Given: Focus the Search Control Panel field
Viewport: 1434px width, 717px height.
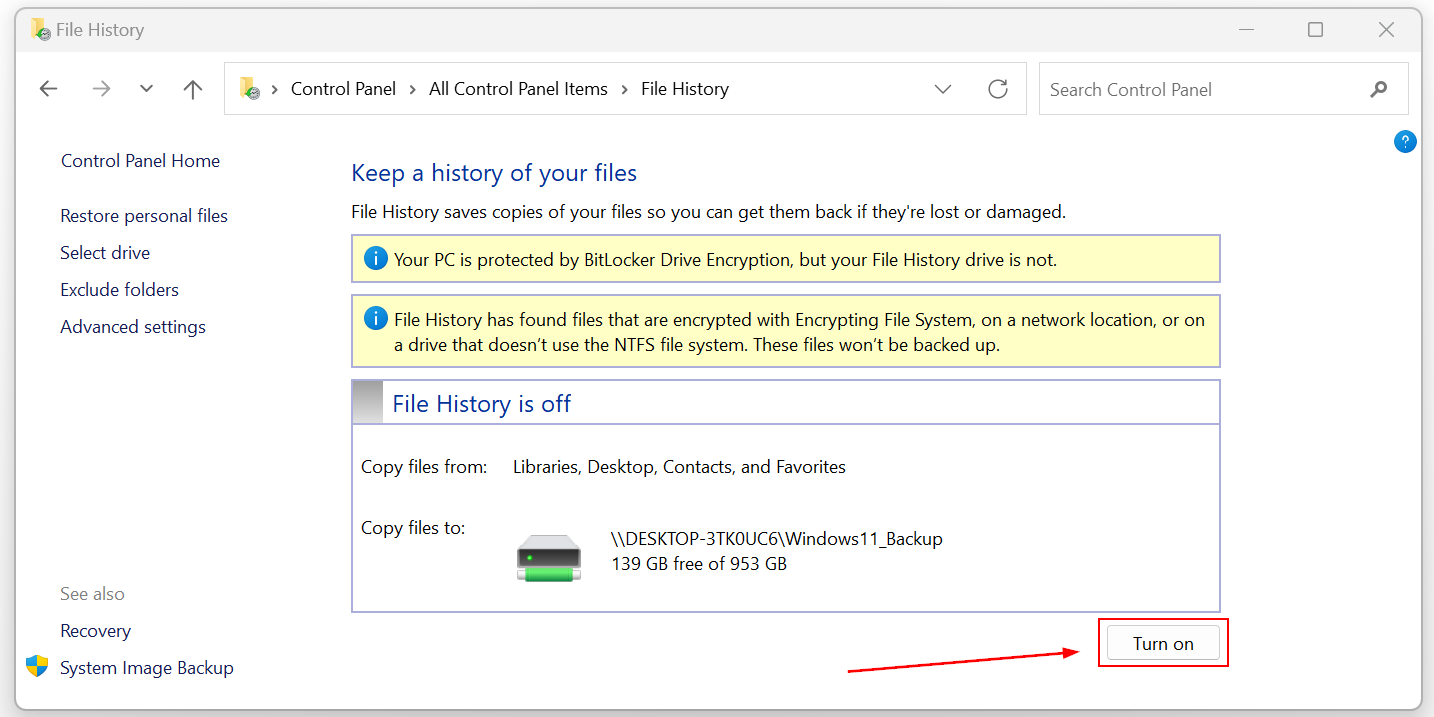Looking at the screenshot, I should point(1224,89).
